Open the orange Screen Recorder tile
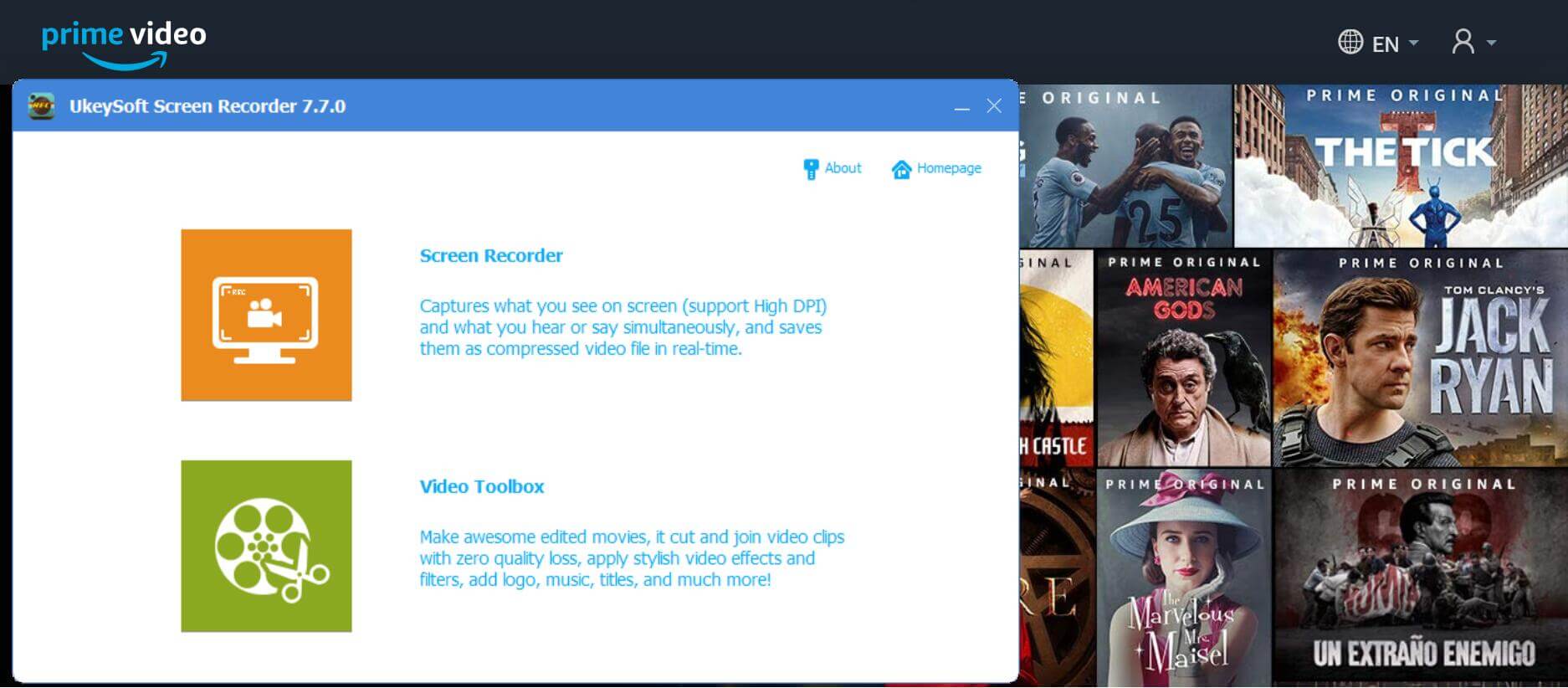1568x688 pixels. click(266, 315)
